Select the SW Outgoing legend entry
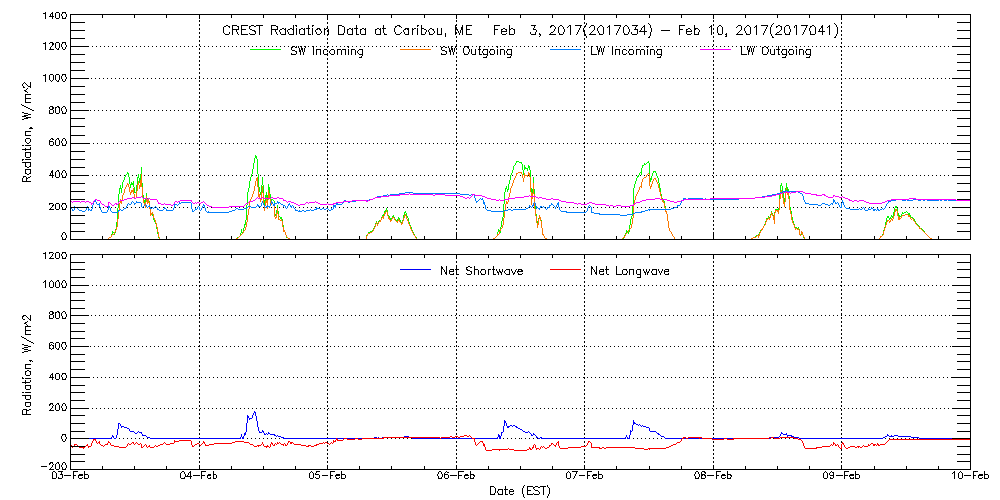The image size is (1000, 500). [x=476, y=51]
